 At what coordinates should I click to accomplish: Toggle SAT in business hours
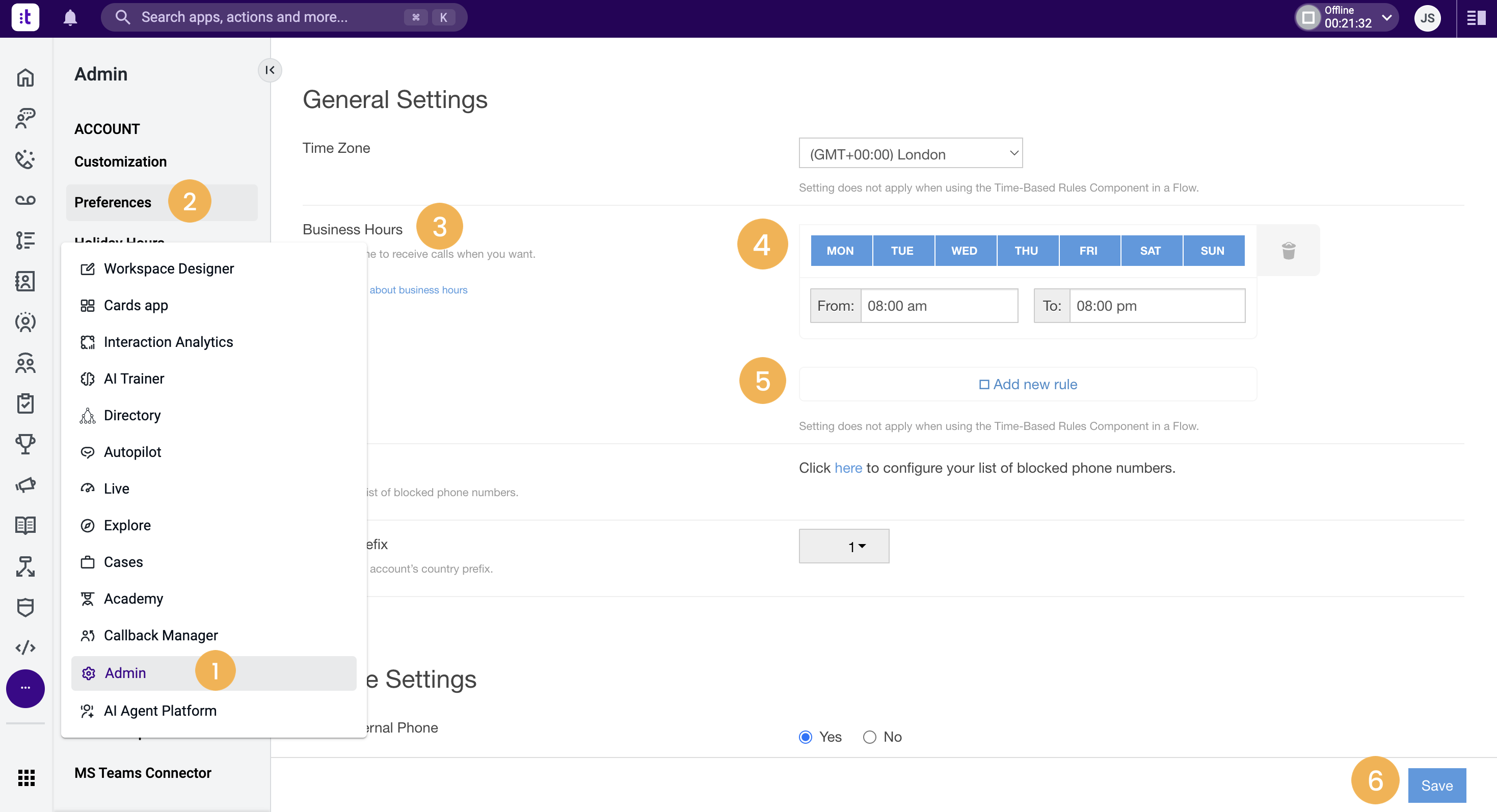click(1151, 250)
